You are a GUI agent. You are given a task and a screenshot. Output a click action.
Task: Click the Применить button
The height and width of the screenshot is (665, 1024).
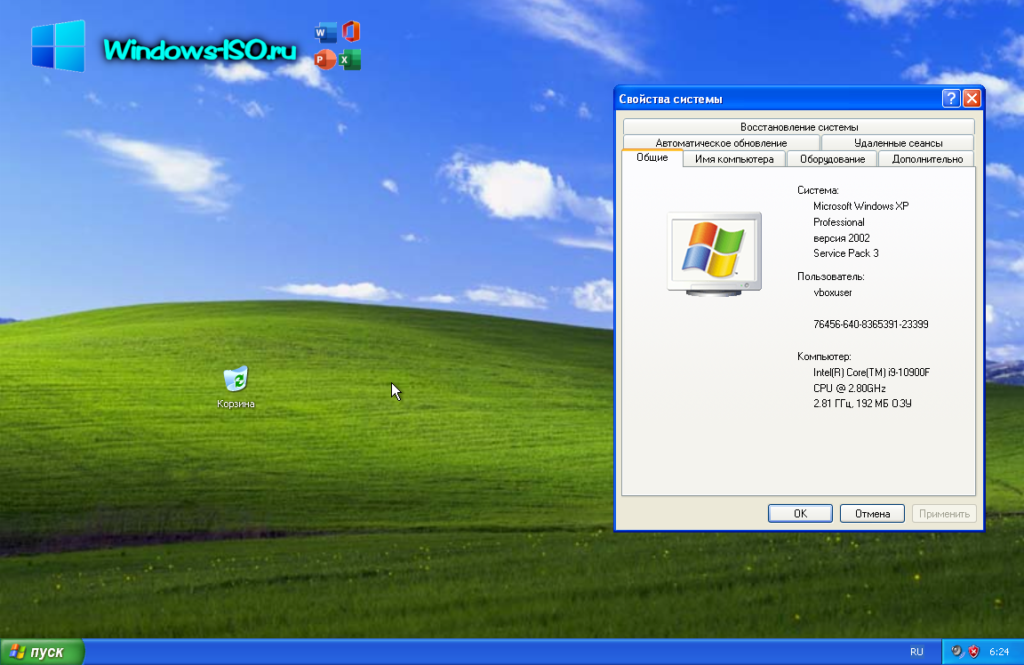[x=944, y=513]
